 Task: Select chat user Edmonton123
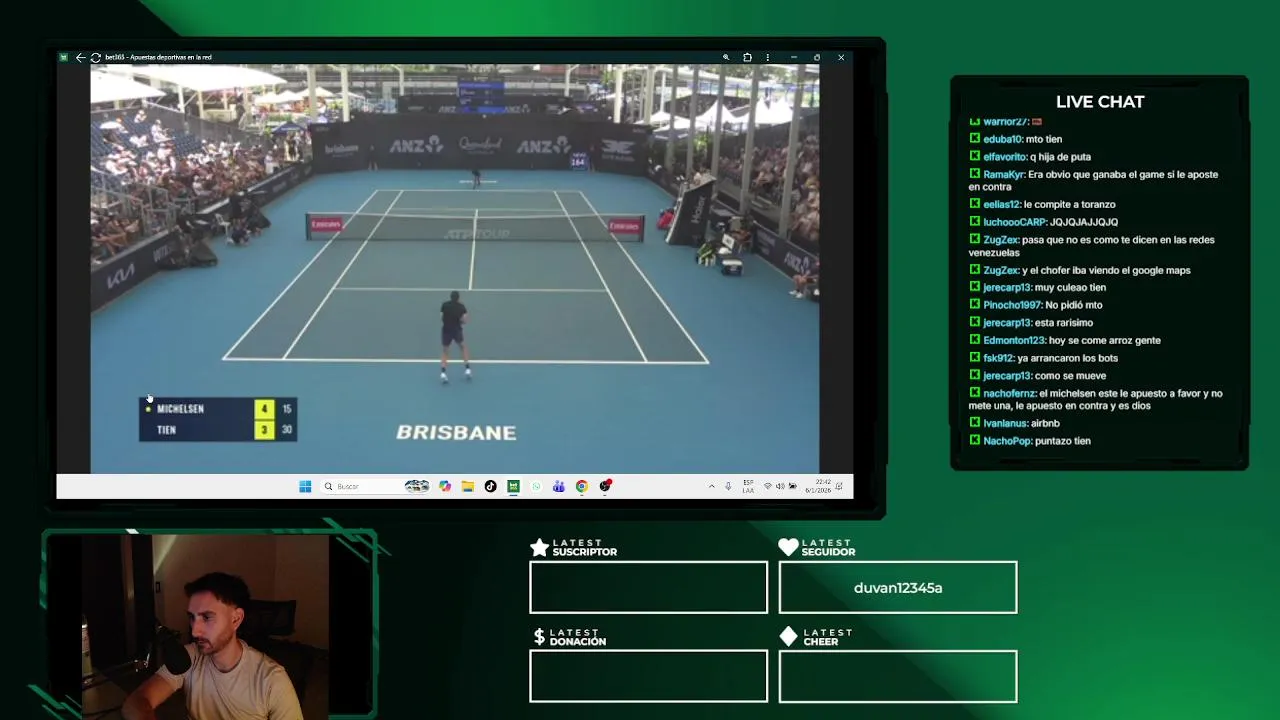coord(1014,340)
